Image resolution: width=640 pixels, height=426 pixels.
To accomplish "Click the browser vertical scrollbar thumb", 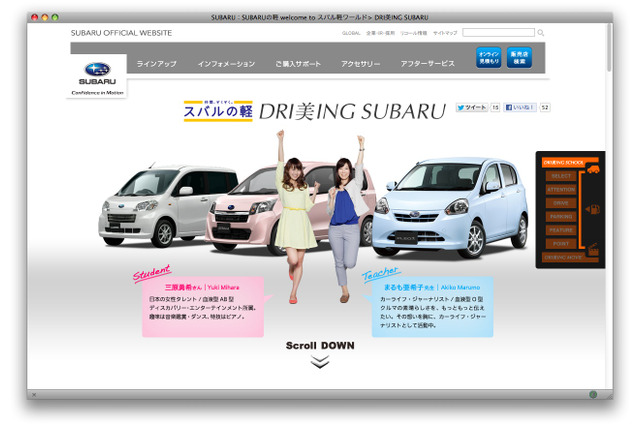I will pos(609,47).
